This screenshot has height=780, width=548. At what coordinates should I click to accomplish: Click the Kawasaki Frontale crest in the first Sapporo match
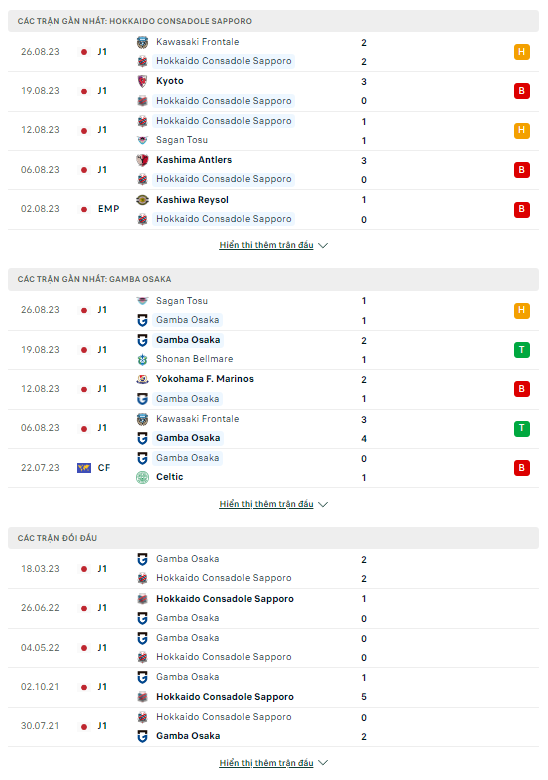142,42
